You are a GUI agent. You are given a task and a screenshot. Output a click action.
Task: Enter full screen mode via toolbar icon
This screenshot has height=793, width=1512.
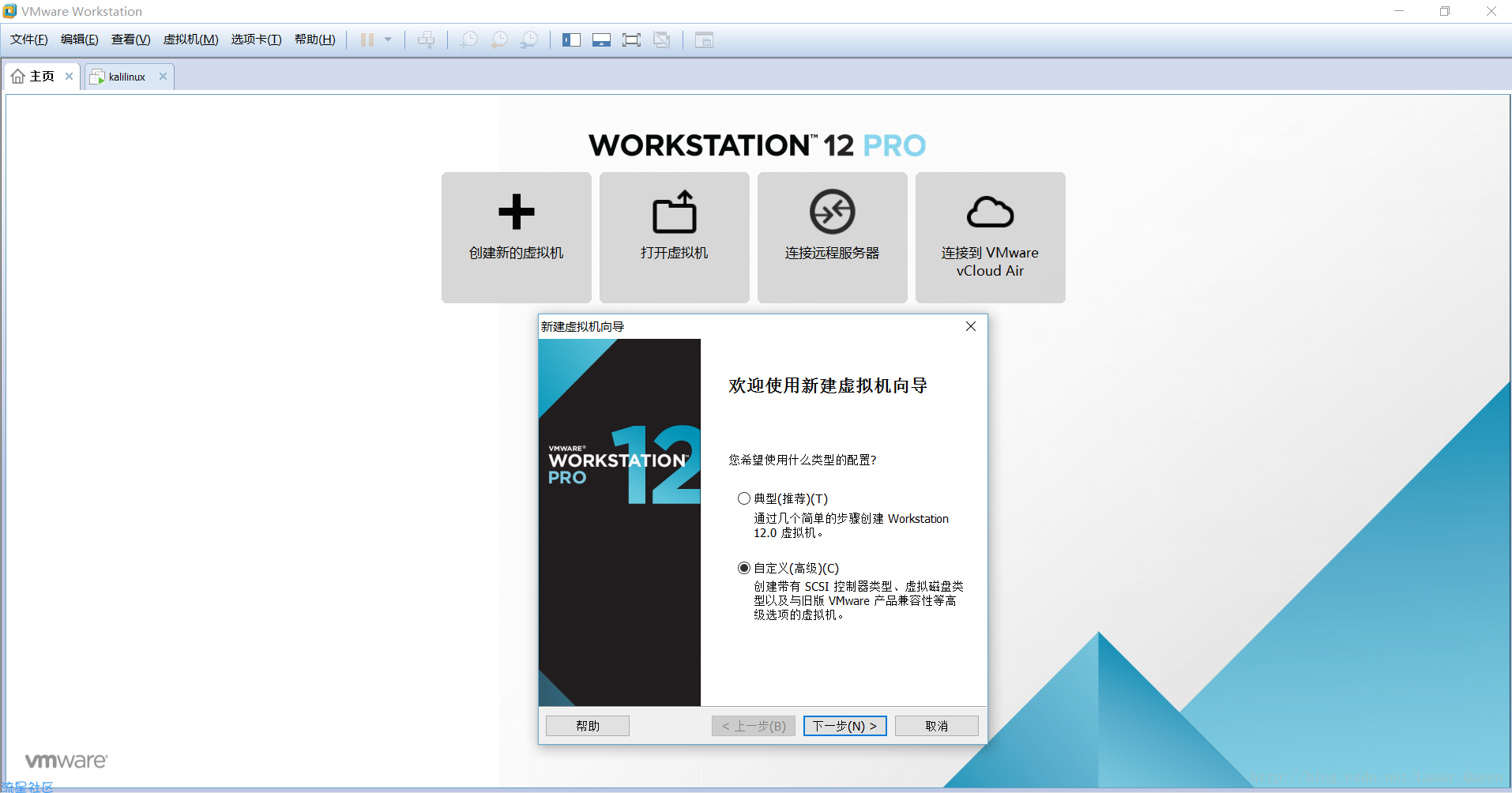[631, 39]
